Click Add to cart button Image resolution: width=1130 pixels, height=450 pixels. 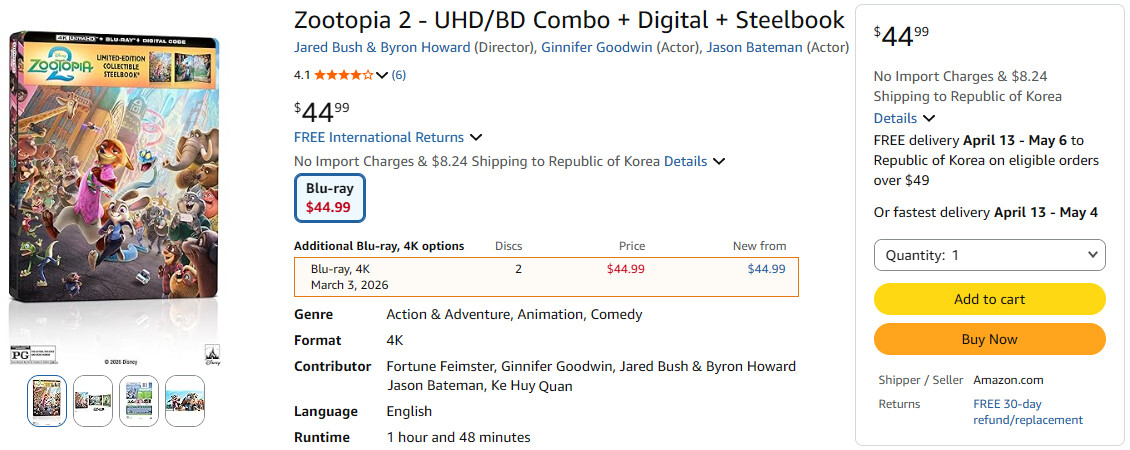[989, 299]
